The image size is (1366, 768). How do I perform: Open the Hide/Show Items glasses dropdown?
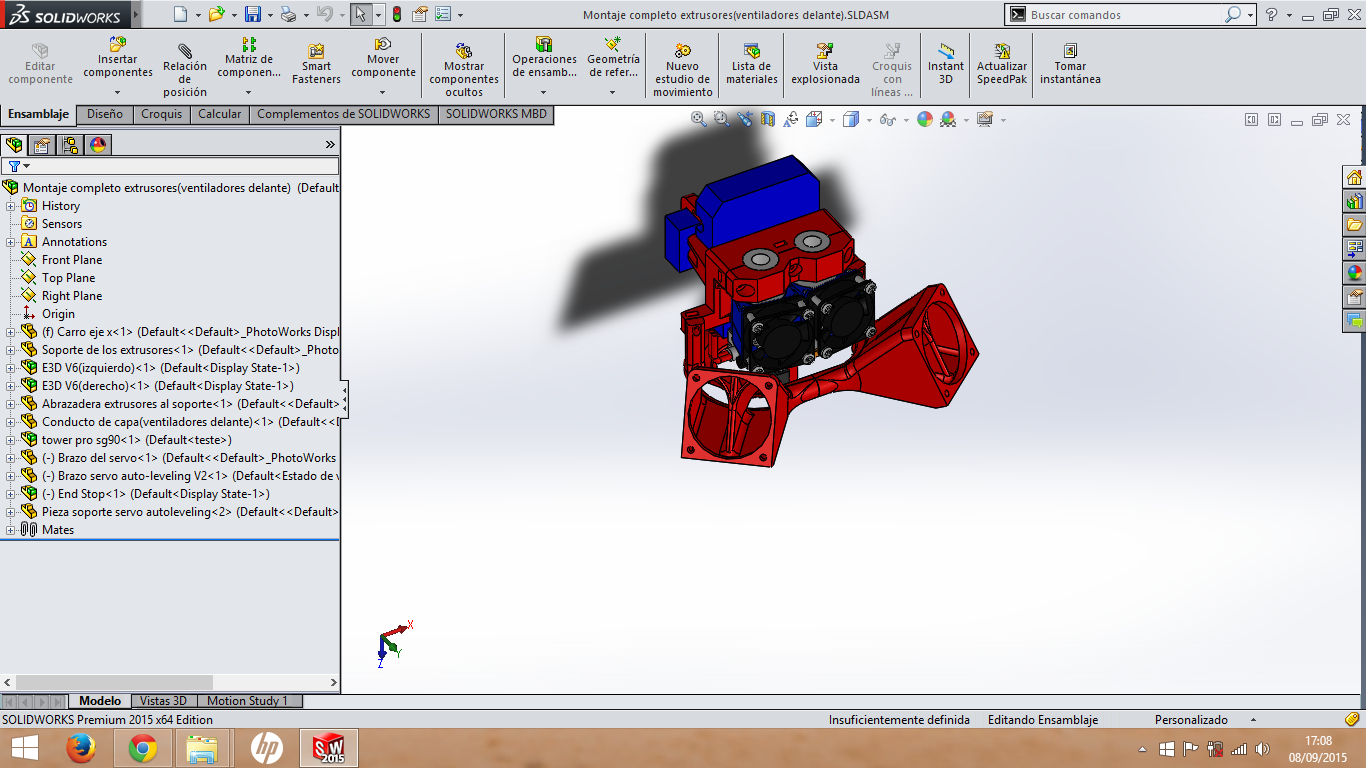(906, 120)
